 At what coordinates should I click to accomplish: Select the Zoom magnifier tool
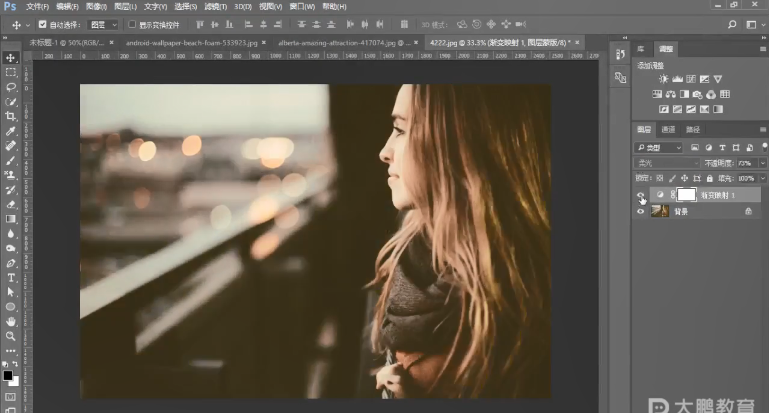click(11, 336)
